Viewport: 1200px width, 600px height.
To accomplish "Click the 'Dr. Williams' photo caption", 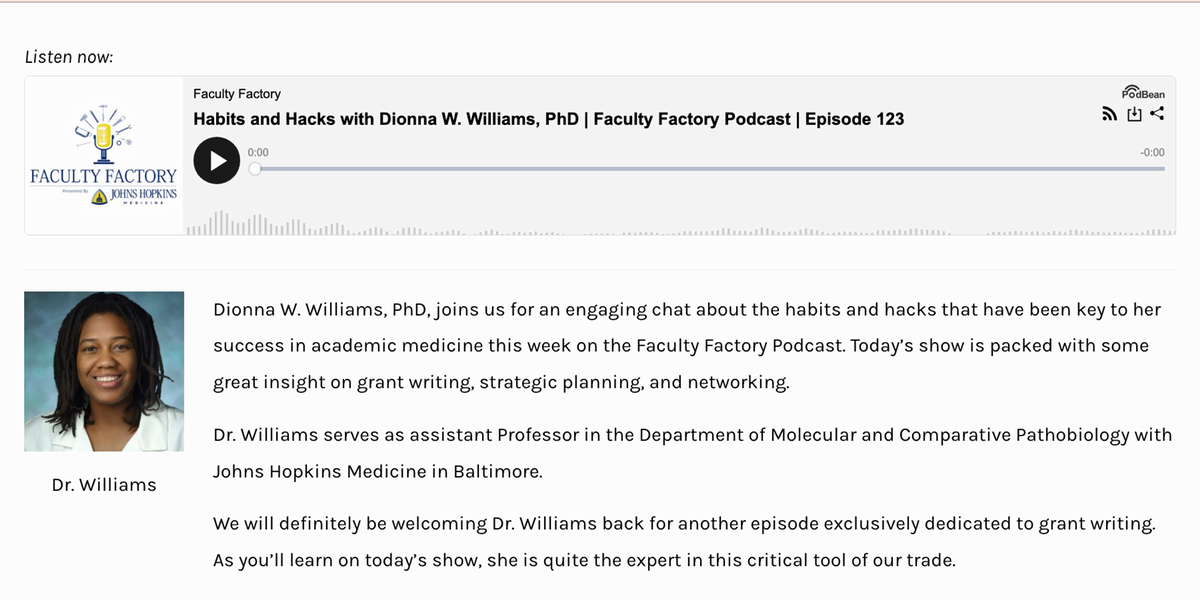I will (104, 485).
